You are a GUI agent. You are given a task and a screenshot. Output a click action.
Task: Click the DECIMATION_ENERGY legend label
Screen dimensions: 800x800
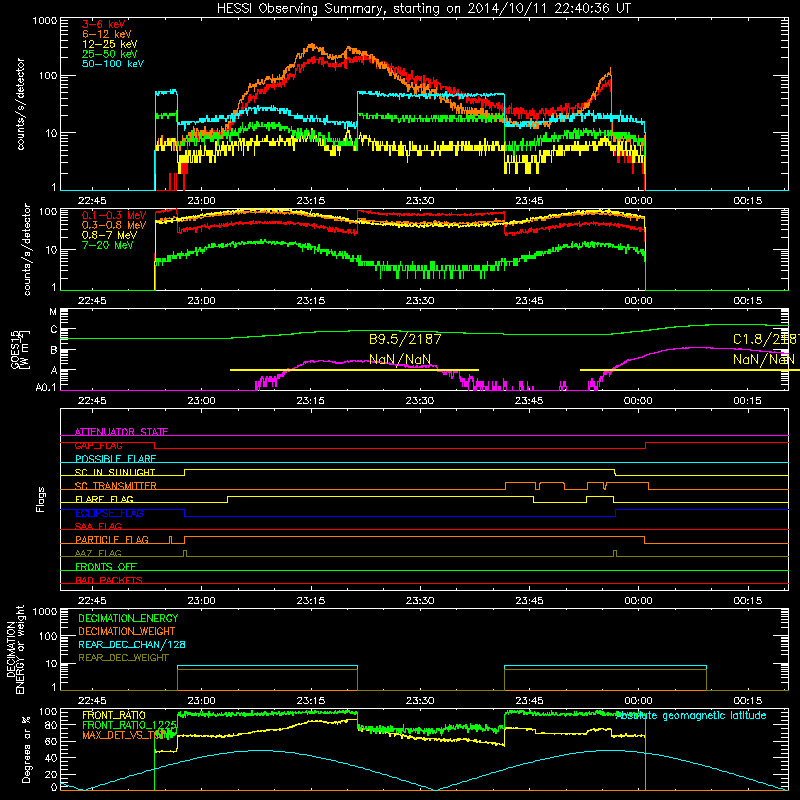[128, 618]
